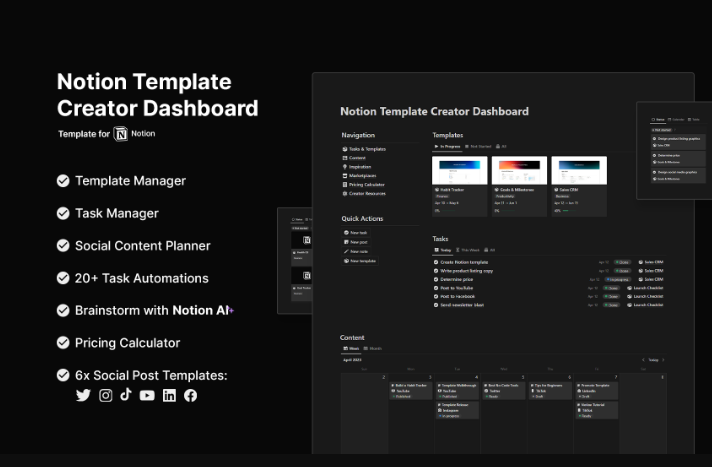Screen dimensions: 712x467
Task: Open the Habit Tracker template thumbnail
Action: pyautogui.click(x=459, y=170)
